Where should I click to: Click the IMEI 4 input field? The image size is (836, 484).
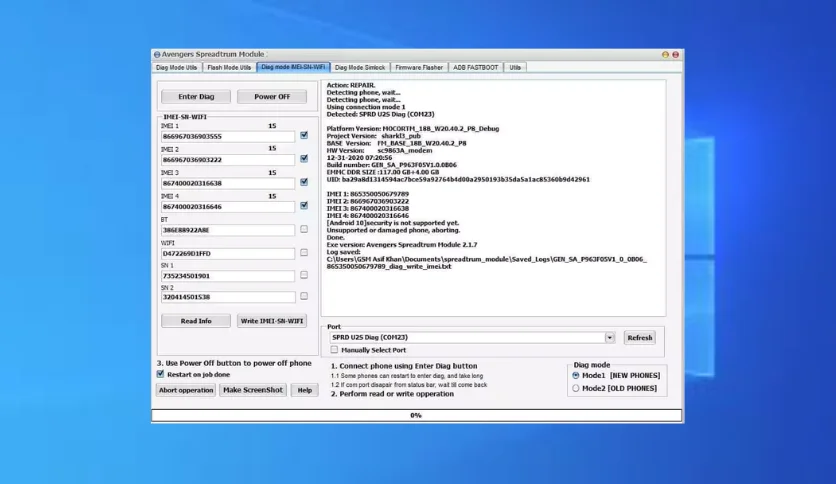tap(228, 207)
